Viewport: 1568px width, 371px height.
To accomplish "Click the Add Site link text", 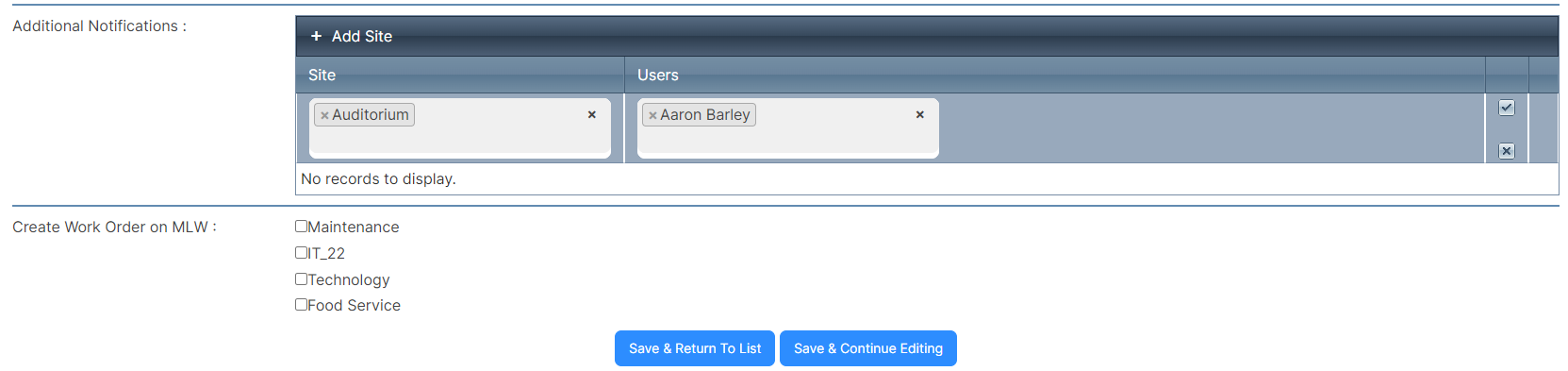I will tap(362, 36).
